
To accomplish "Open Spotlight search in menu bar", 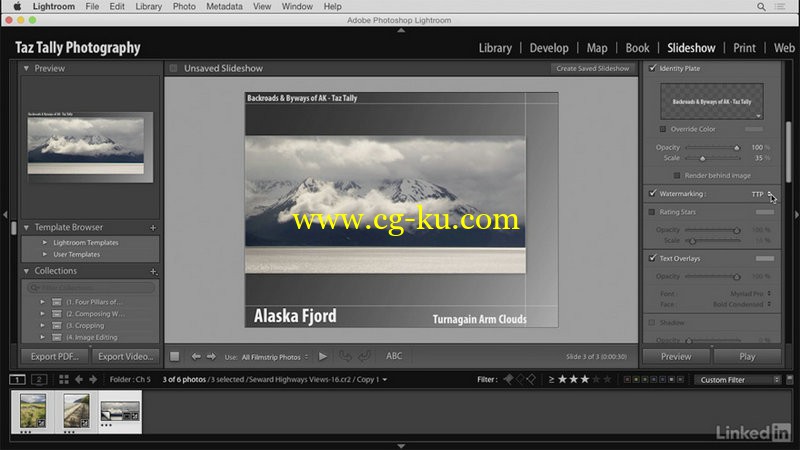I will tap(761, 7).
